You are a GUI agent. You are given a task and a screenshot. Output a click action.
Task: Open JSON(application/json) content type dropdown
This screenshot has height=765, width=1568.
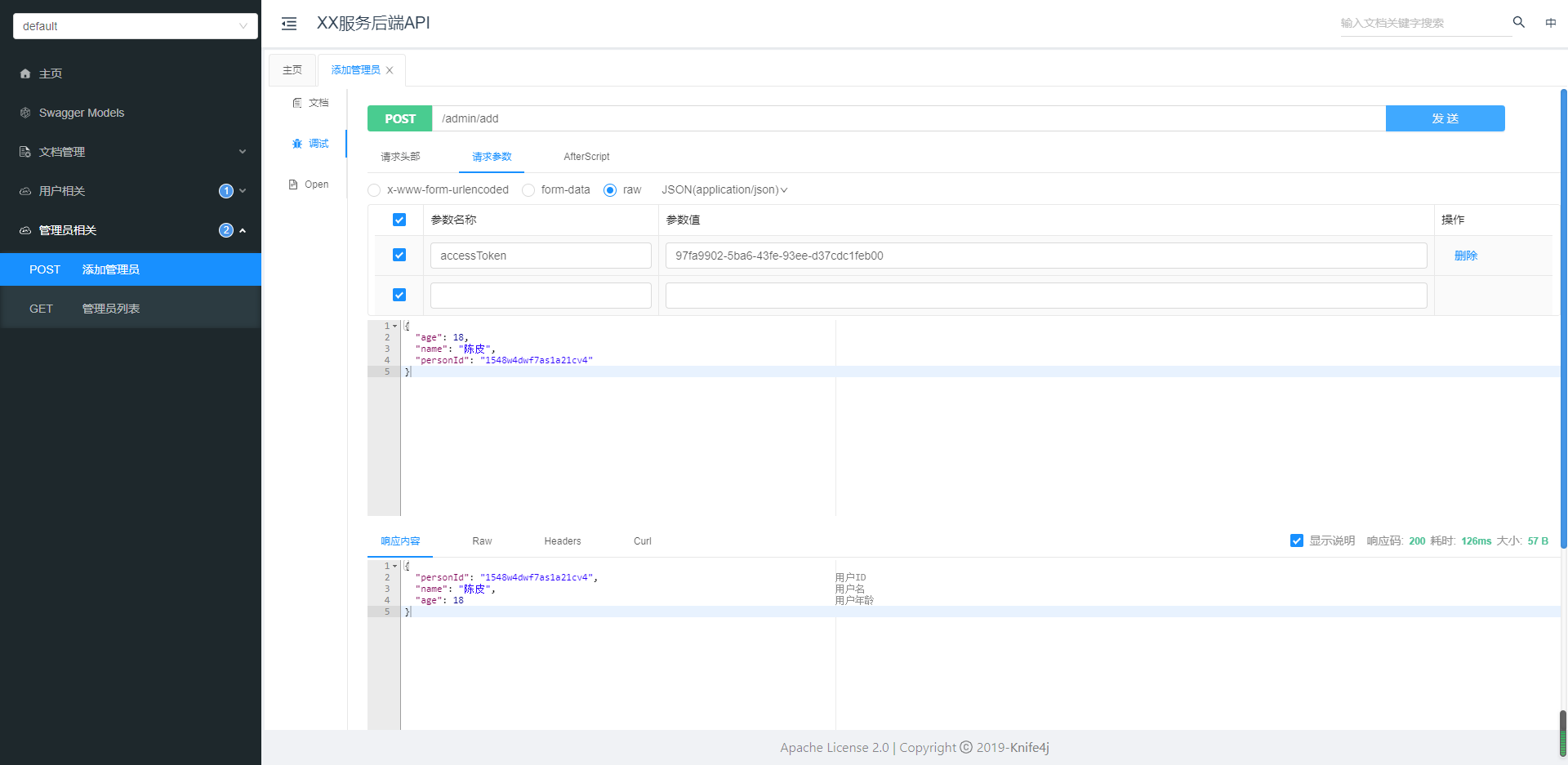click(724, 190)
